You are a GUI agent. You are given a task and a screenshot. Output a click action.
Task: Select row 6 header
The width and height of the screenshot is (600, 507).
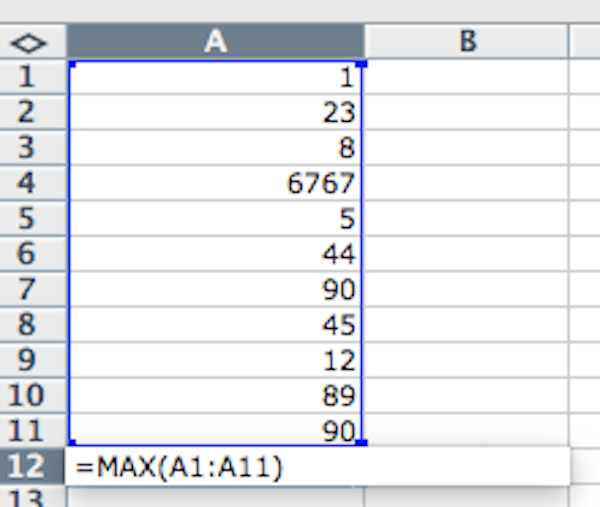33,253
